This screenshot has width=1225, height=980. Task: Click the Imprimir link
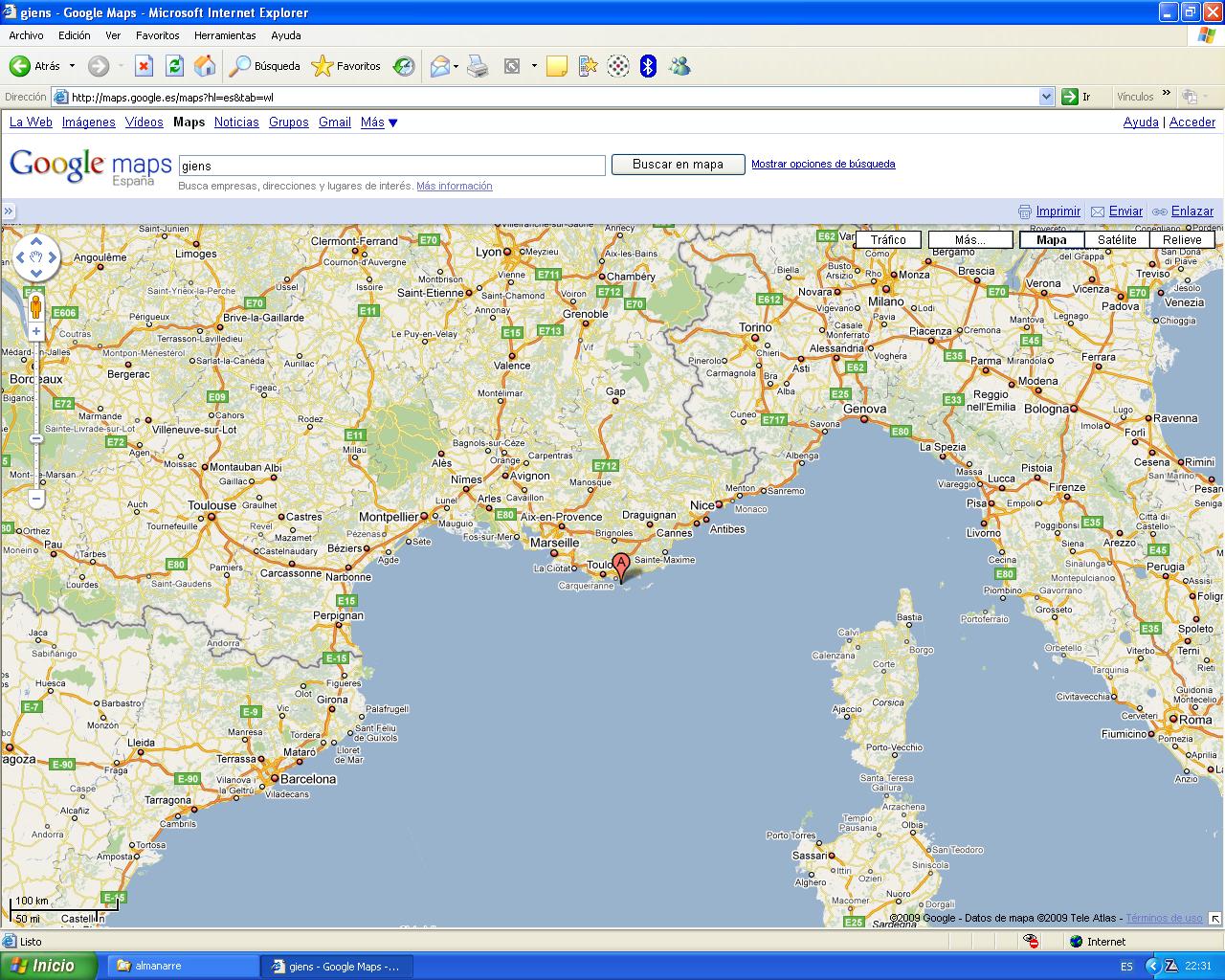[x=1058, y=212]
